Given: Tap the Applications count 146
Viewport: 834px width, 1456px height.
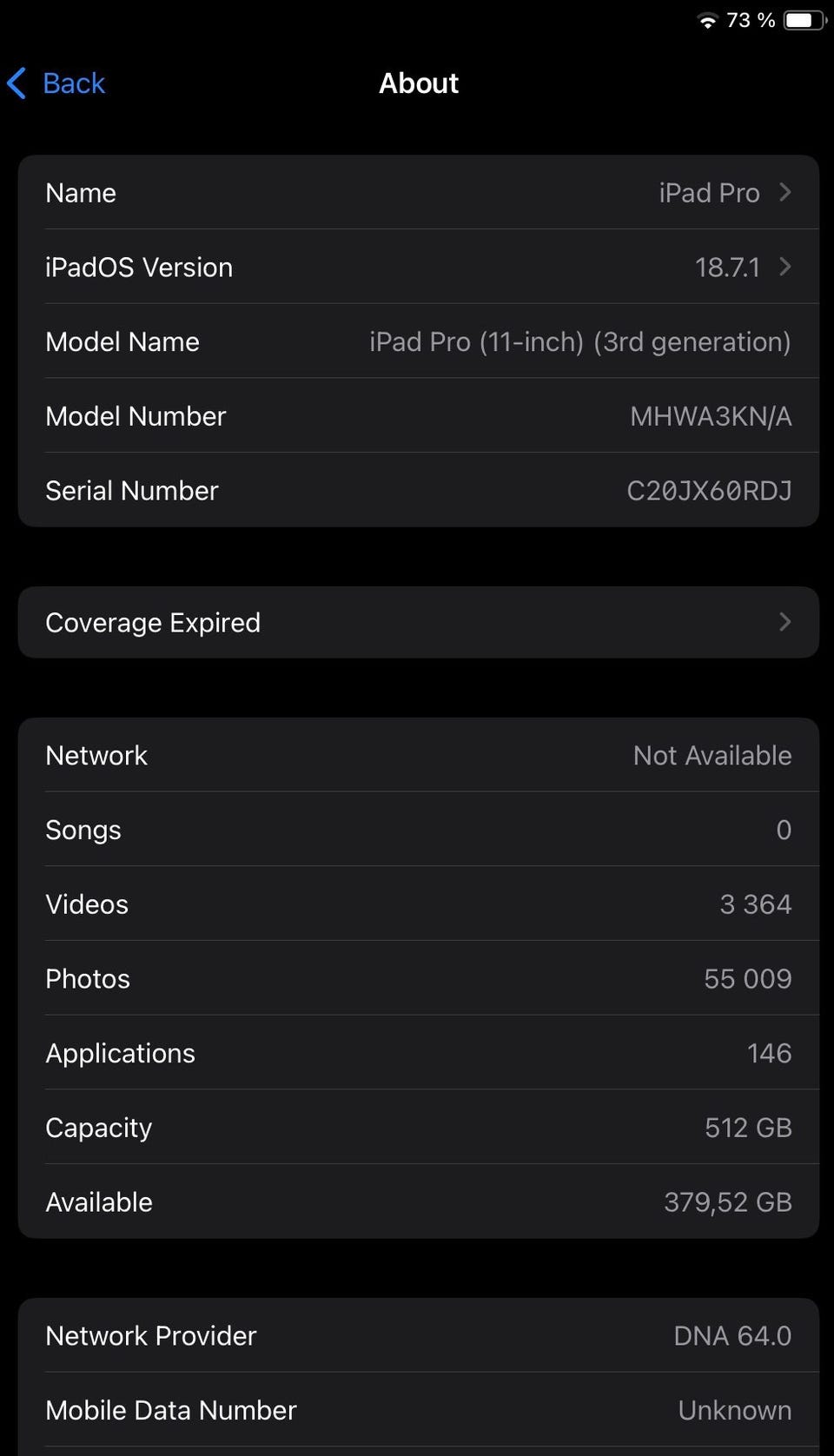Looking at the screenshot, I should (769, 1054).
